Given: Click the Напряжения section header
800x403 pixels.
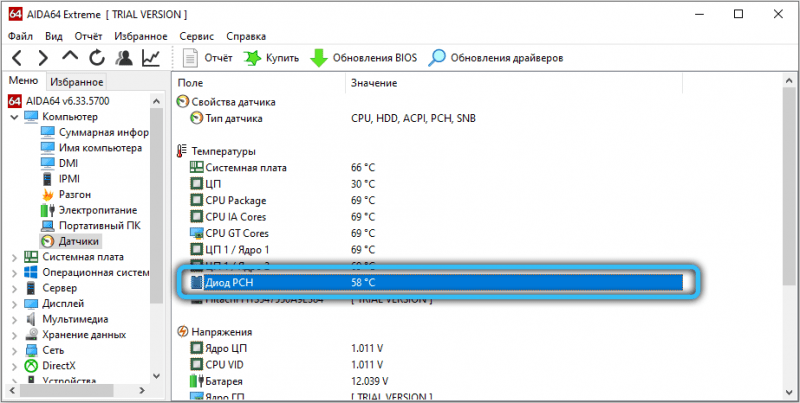Looking at the screenshot, I should 215,332.
